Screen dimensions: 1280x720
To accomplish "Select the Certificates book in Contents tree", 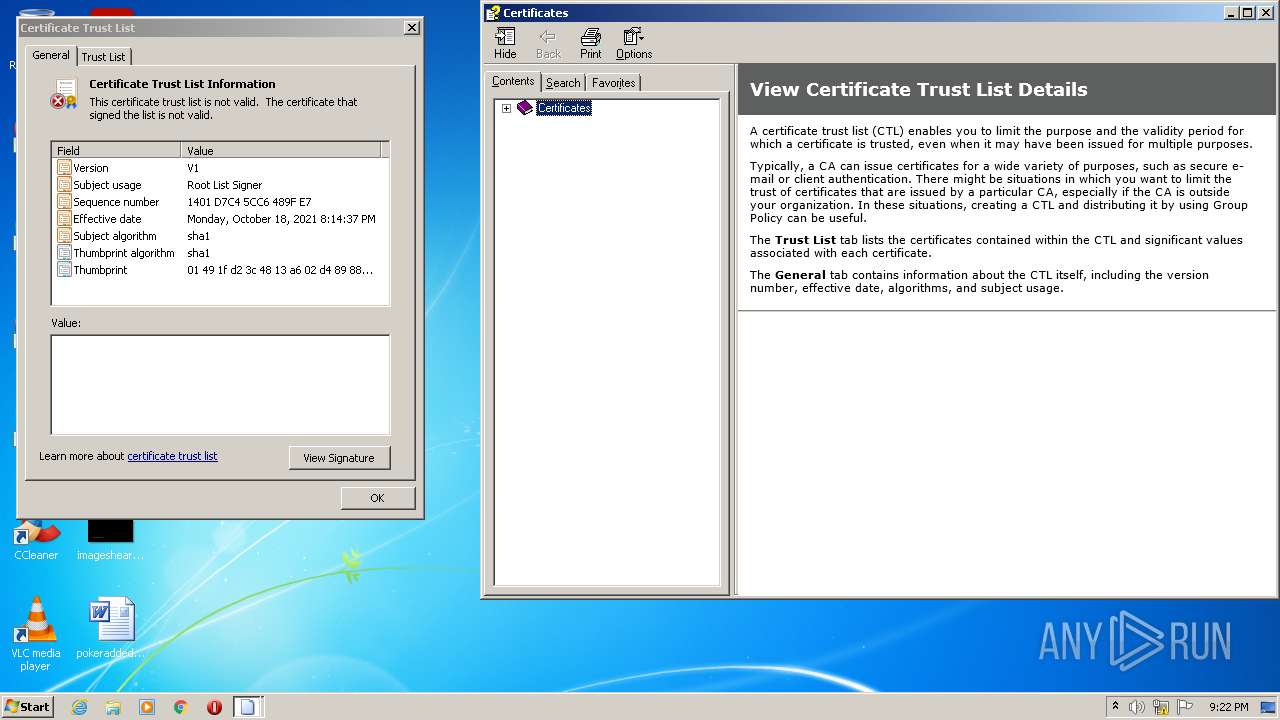I will [564, 108].
